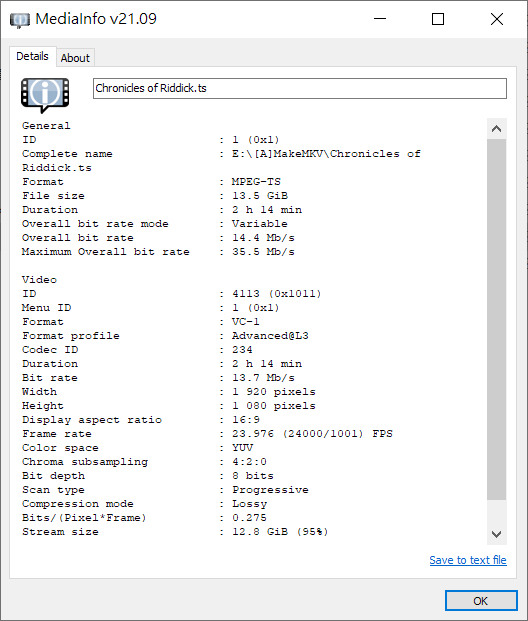Click the 16:9 display aspect ratio

[246, 420]
